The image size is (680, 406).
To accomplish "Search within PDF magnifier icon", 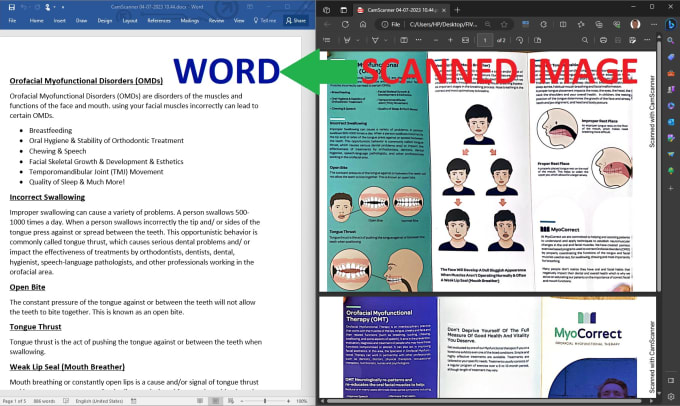I will pyautogui.click(x=585, y=40).
